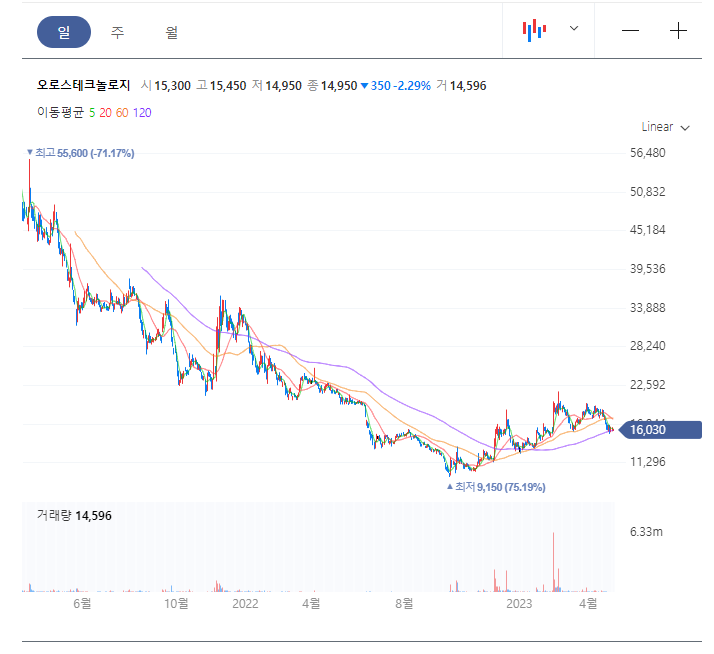The width and height of the screenshot is (714, 654).
Task: Click the 60-day moving average label
Action: pos(122,112)
